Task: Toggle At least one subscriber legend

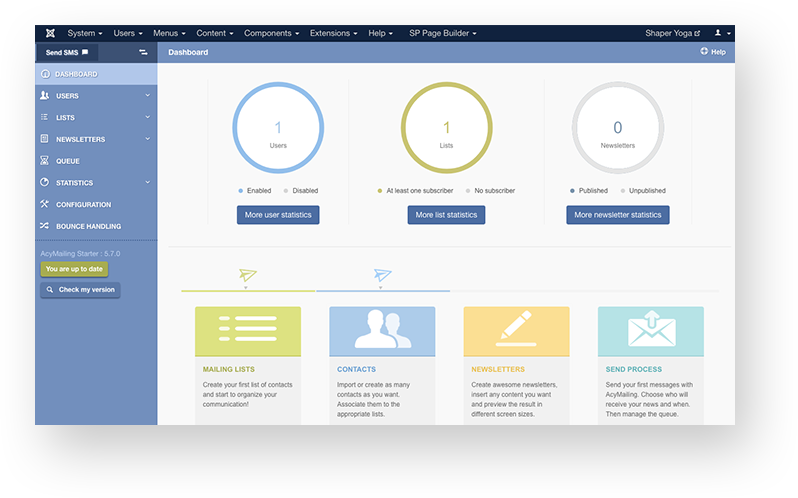Action: tap(415, 191)
